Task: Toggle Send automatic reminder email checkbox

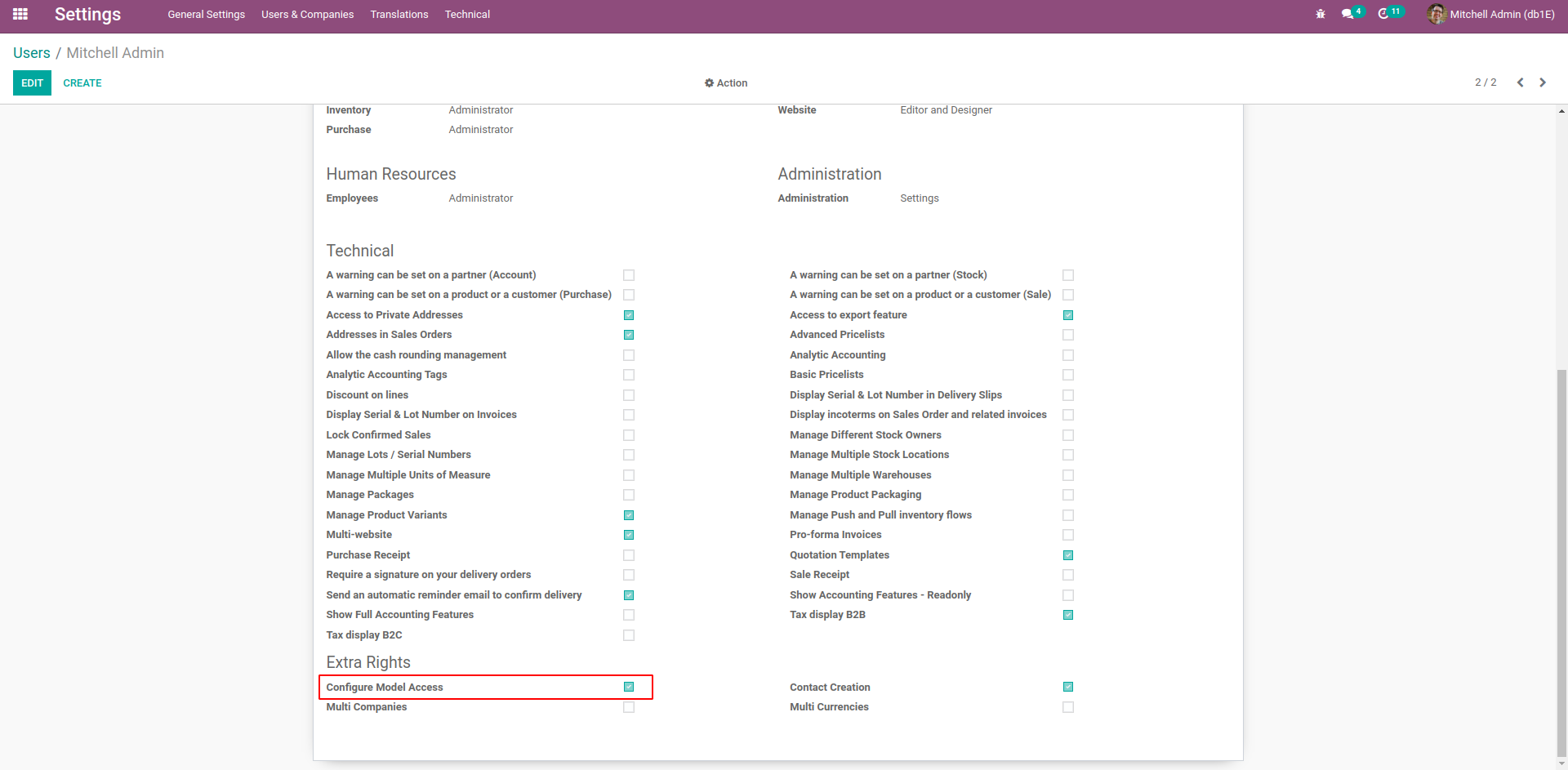Action: (x=629, y=595)
